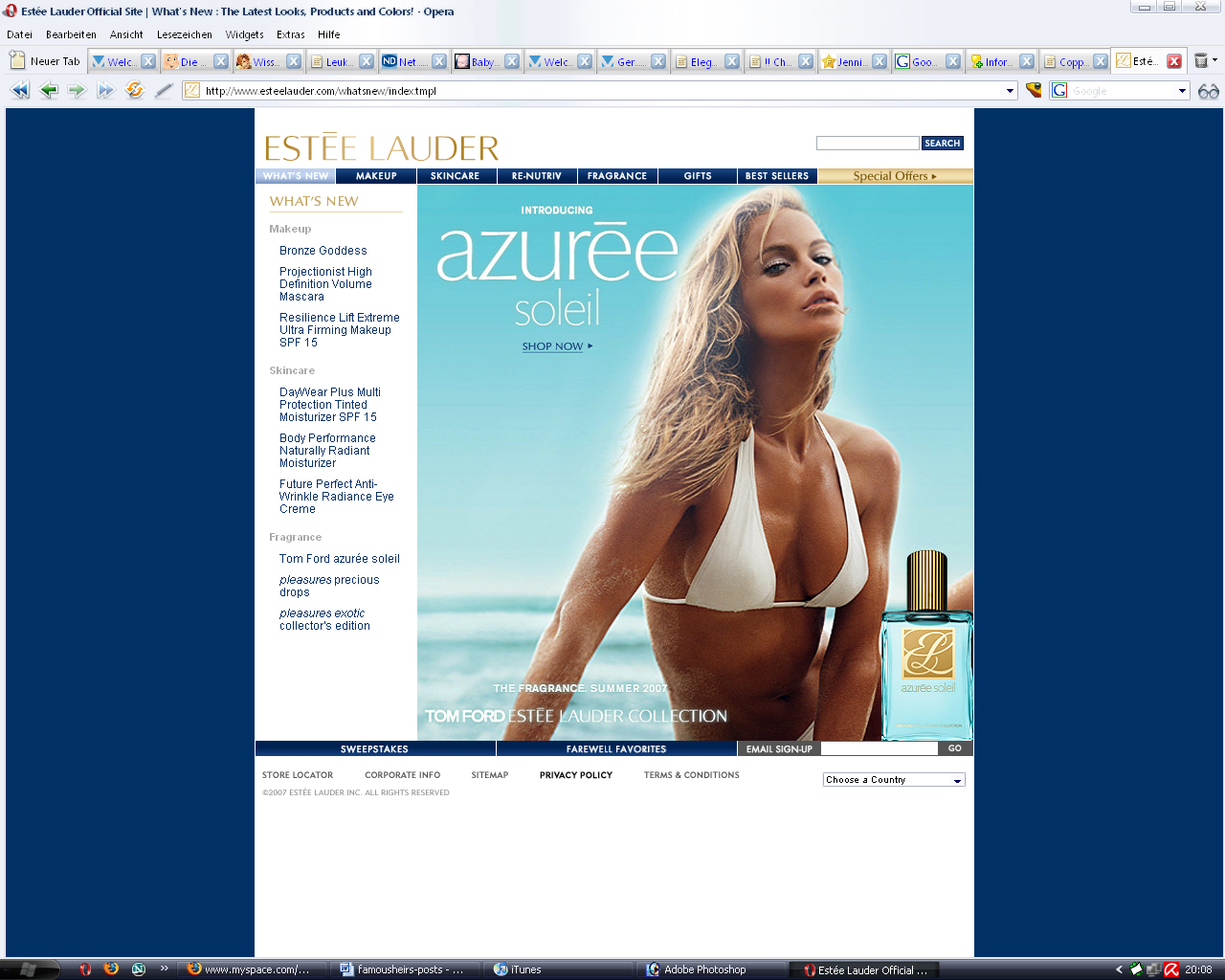
Task: Click the FAREWELL FAVORITES bar
Action: tap(616, 749)
